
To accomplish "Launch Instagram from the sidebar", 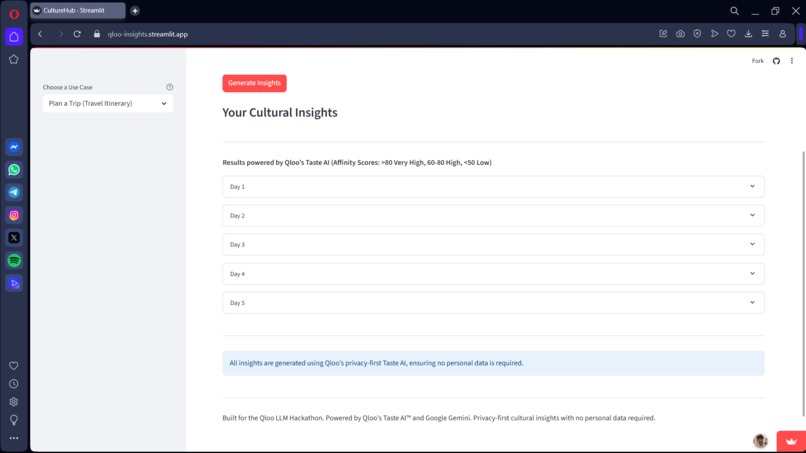I will (x=14, y=215).
